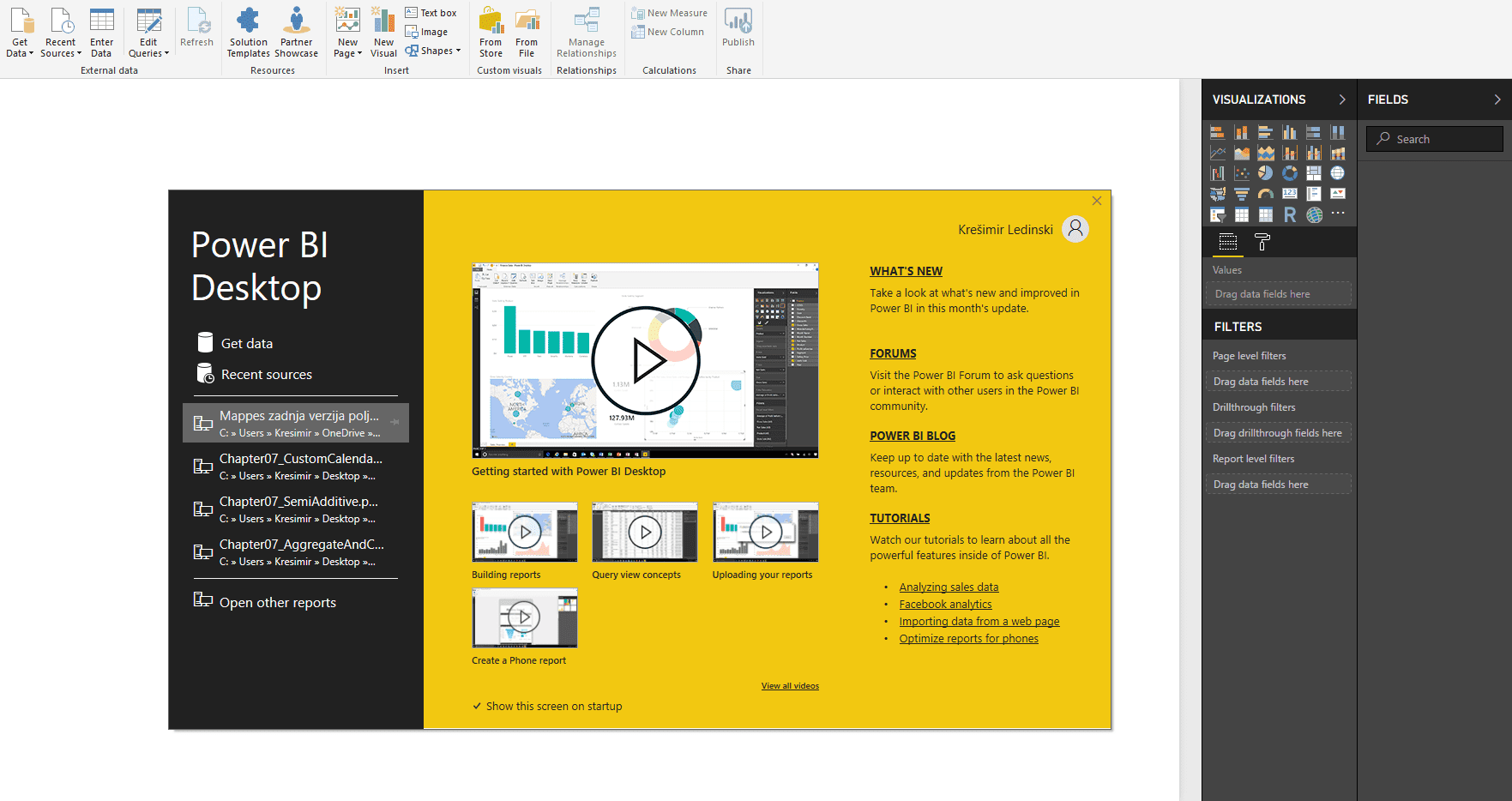Select the map globe visual
This screenshot has height=801, width=1512.
click(x=1337, y=173)
